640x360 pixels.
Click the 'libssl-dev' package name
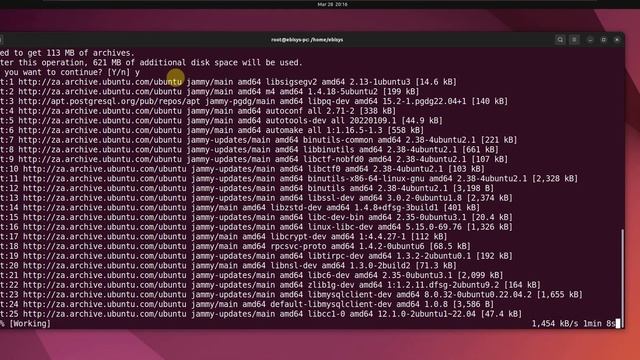pyautogui.click(x=331, y=198)
